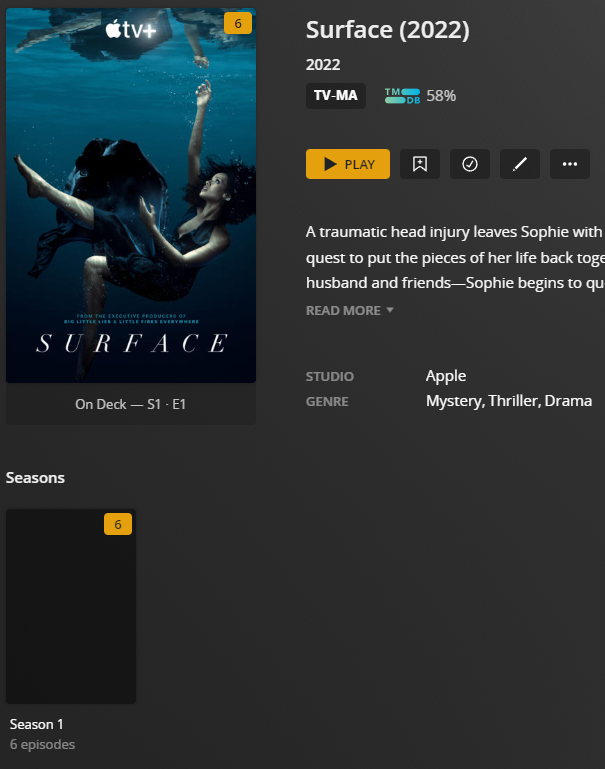605x769 pixels.
Task: Open the Season 1 title link
Action: pyautogui.click(x=37, y=724)
